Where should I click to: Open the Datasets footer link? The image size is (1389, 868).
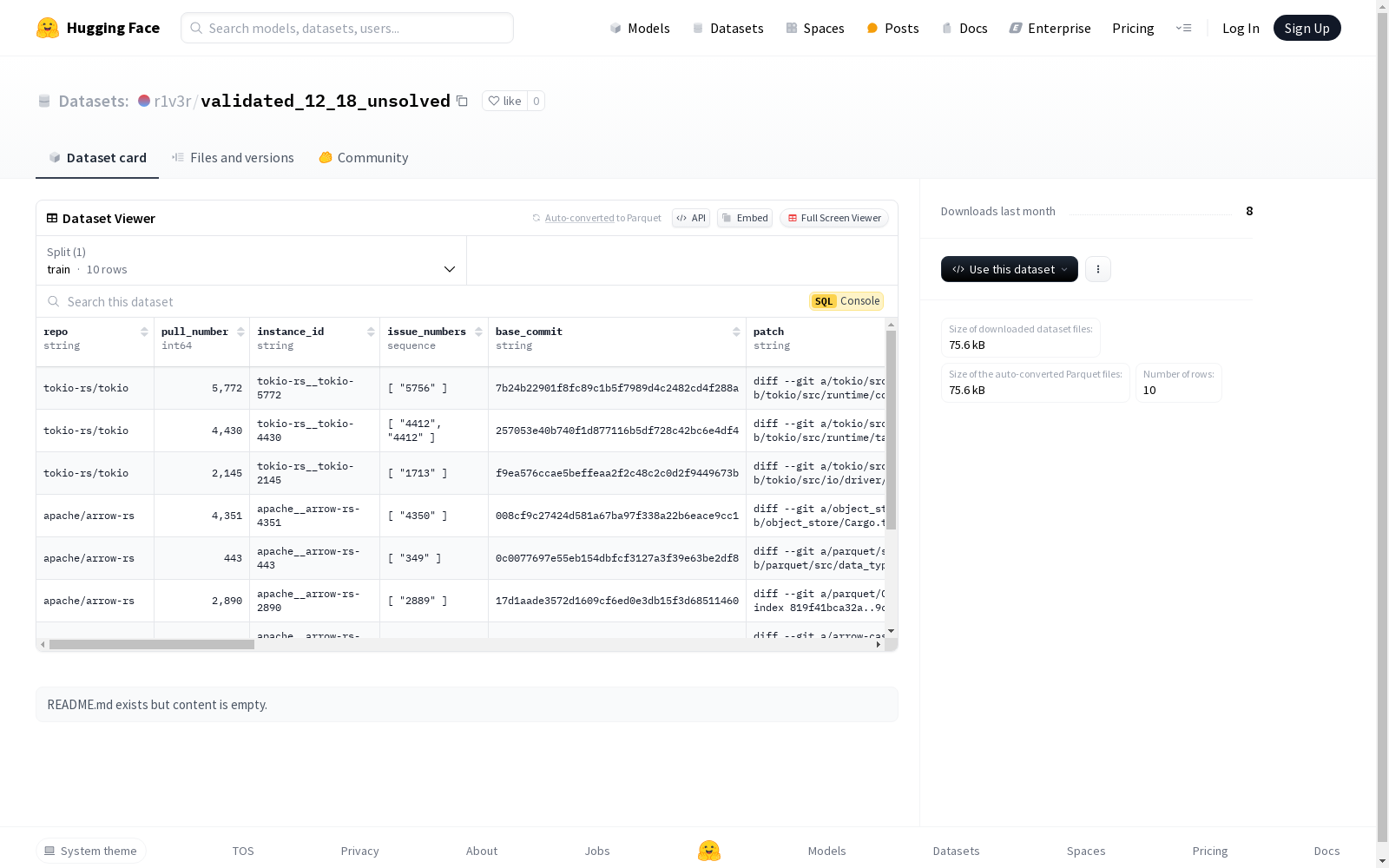pyautogui.click(x=957, y=851)
